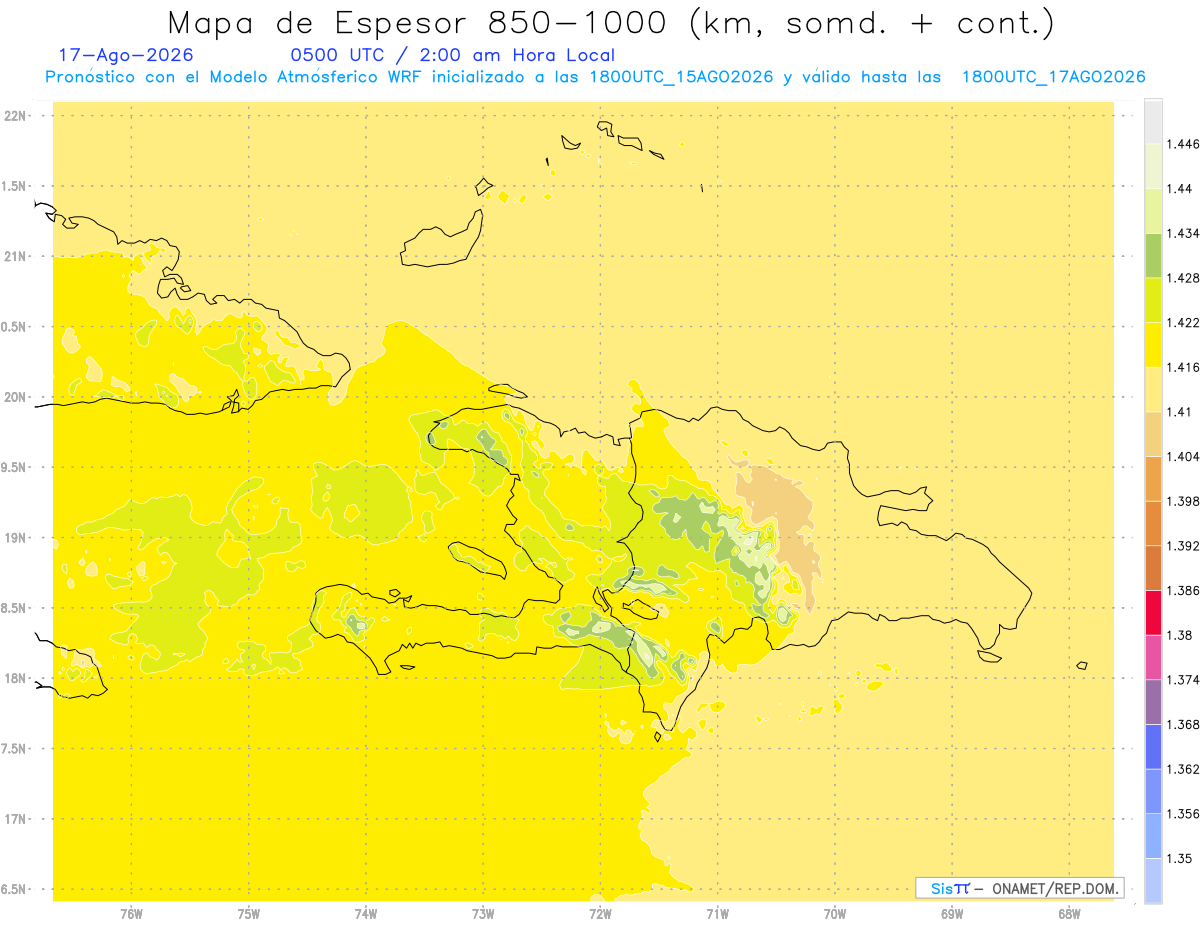Click the "1.398" colorbar value
Screen dimensions: 1200x927
pyautogui.click(x=1184, y=501)
